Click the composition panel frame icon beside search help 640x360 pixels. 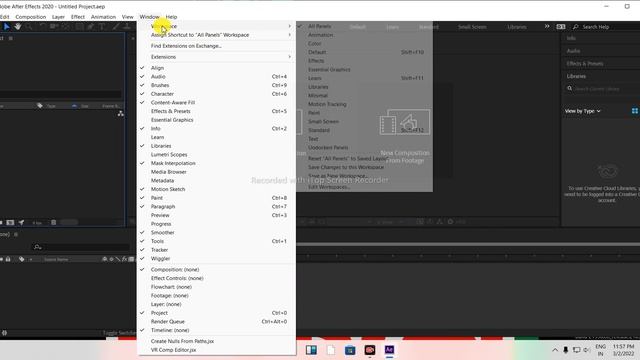point(561,27)
